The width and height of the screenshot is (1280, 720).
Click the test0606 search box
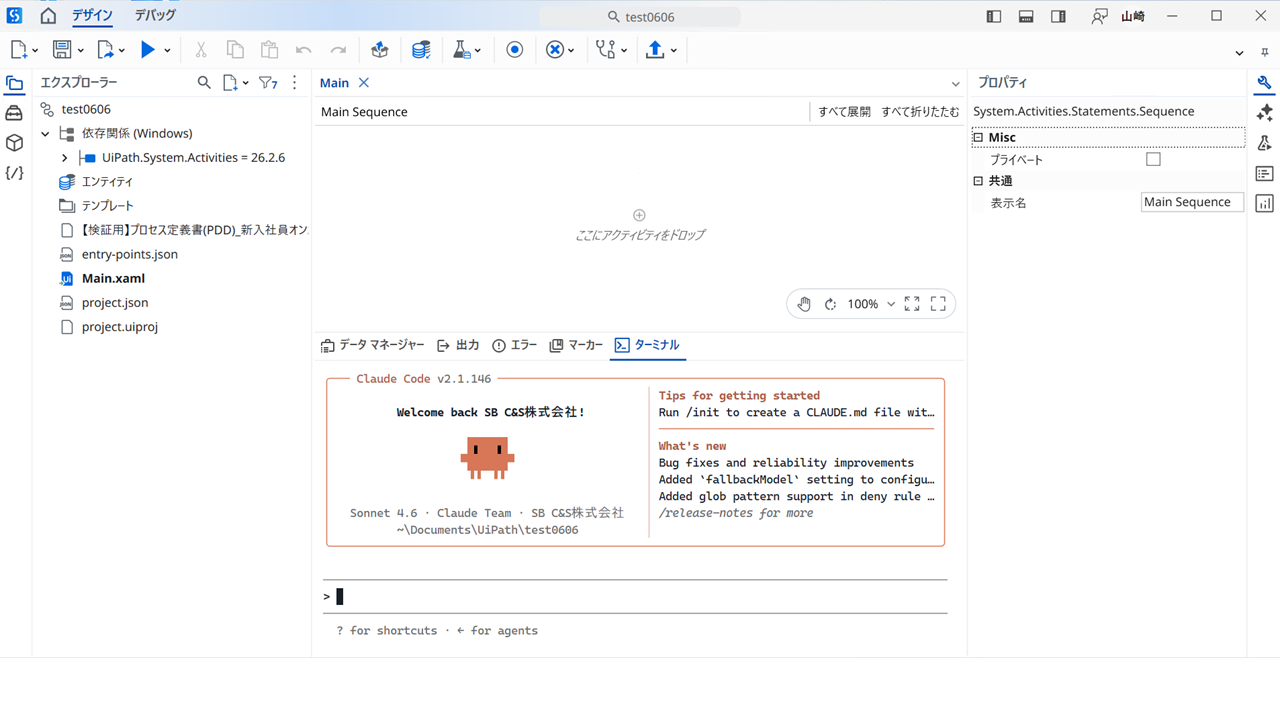[640, 17]
